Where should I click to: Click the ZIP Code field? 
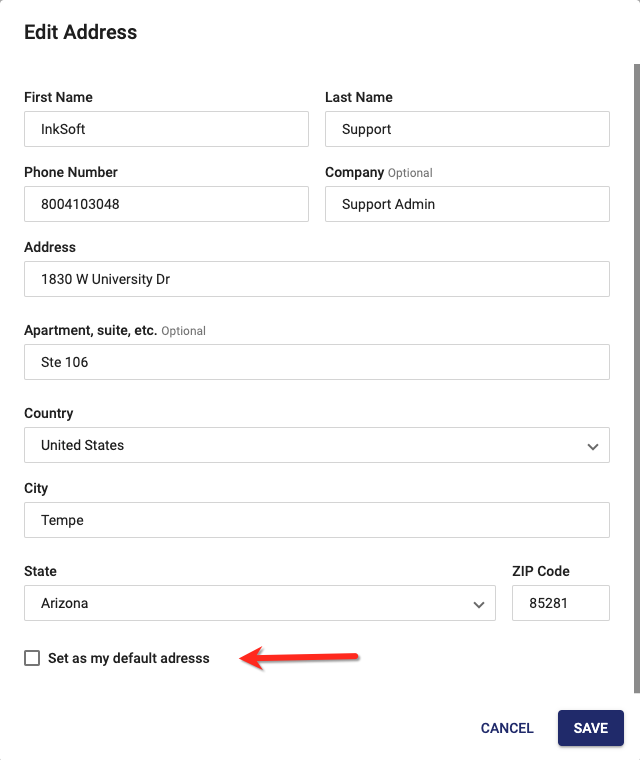[560, 604]
